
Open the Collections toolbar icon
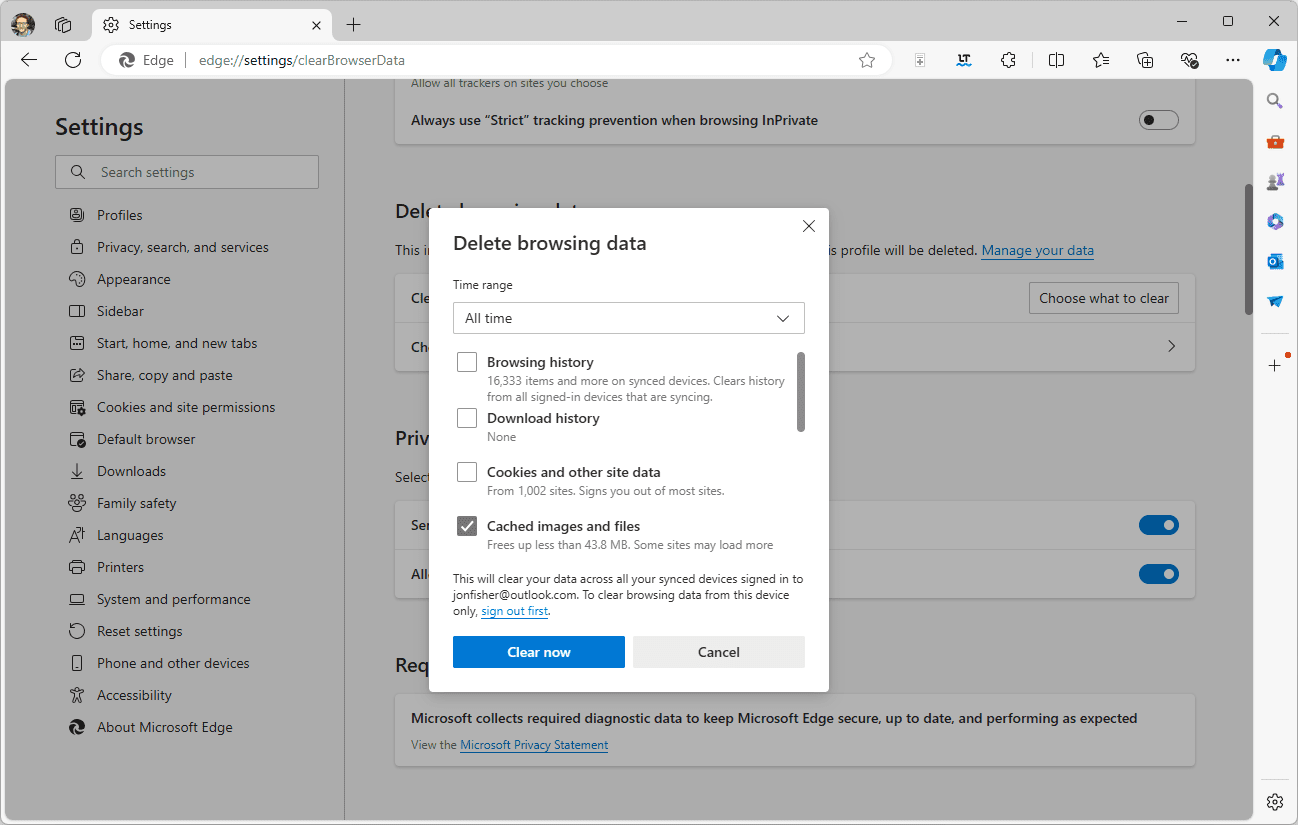(x=1145, y=60)
